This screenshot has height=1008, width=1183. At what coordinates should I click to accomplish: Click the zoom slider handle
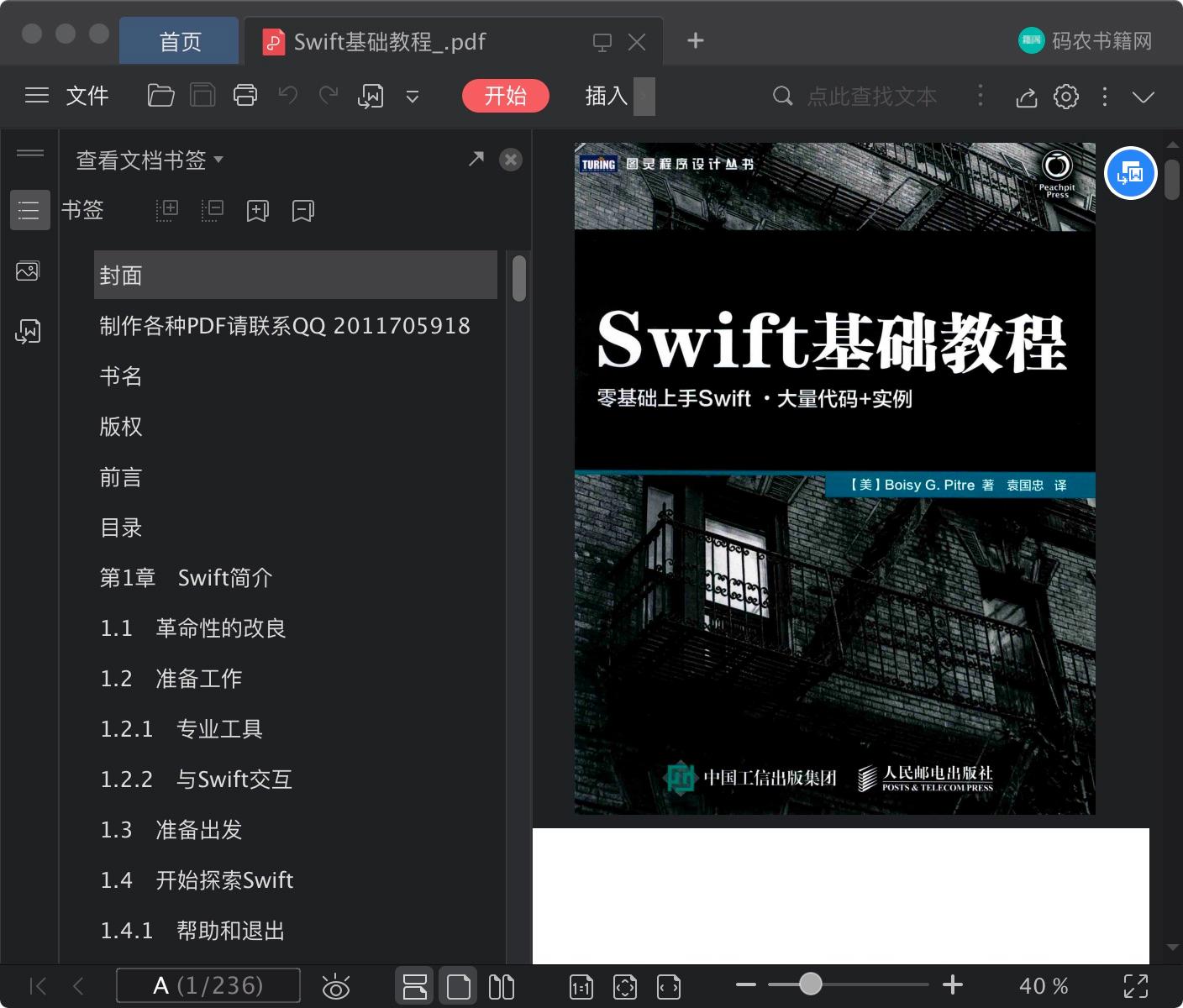[x=810, y=984]
